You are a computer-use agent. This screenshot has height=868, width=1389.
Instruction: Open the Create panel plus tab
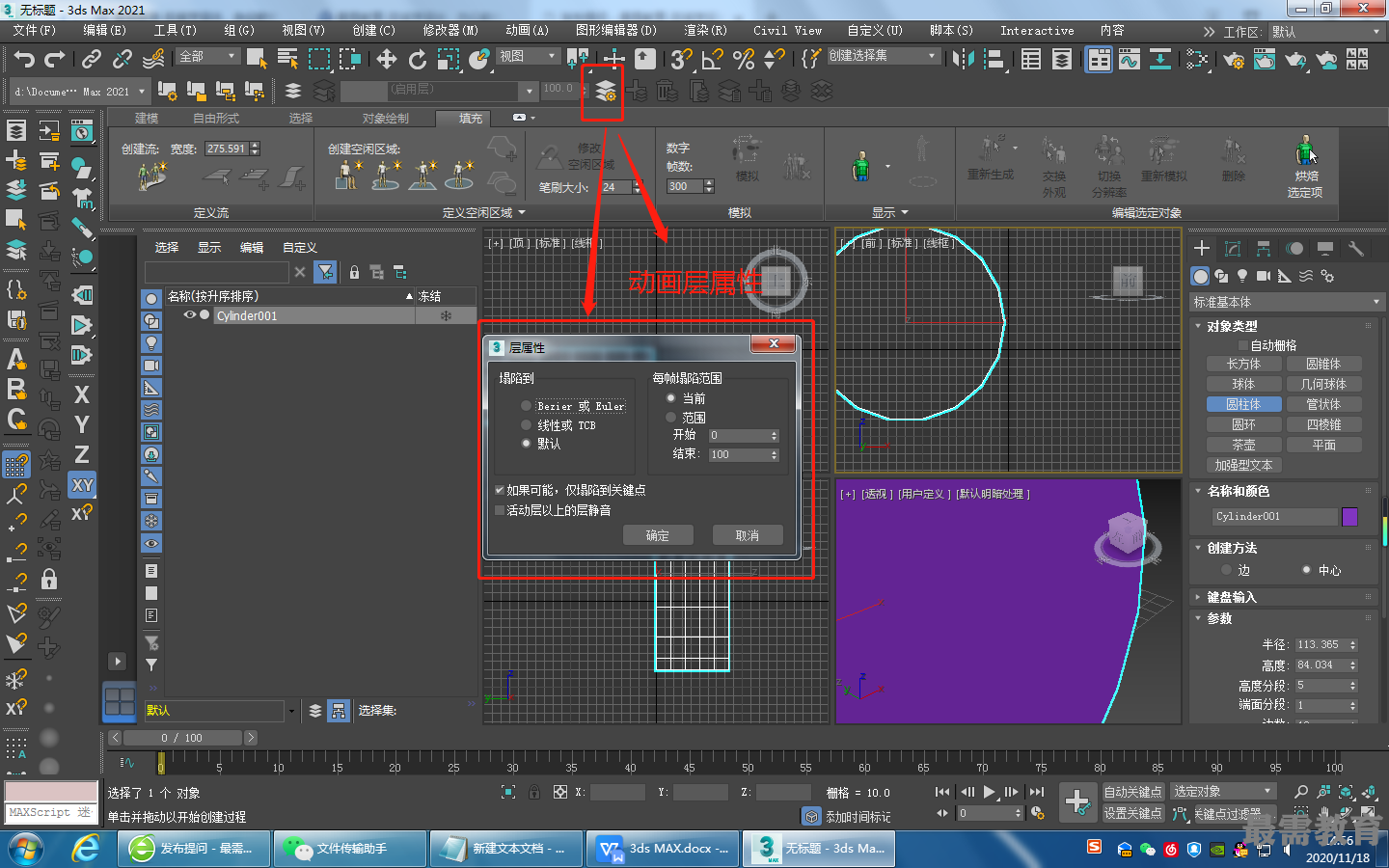pyautogui.click(x=1202, y=248)
